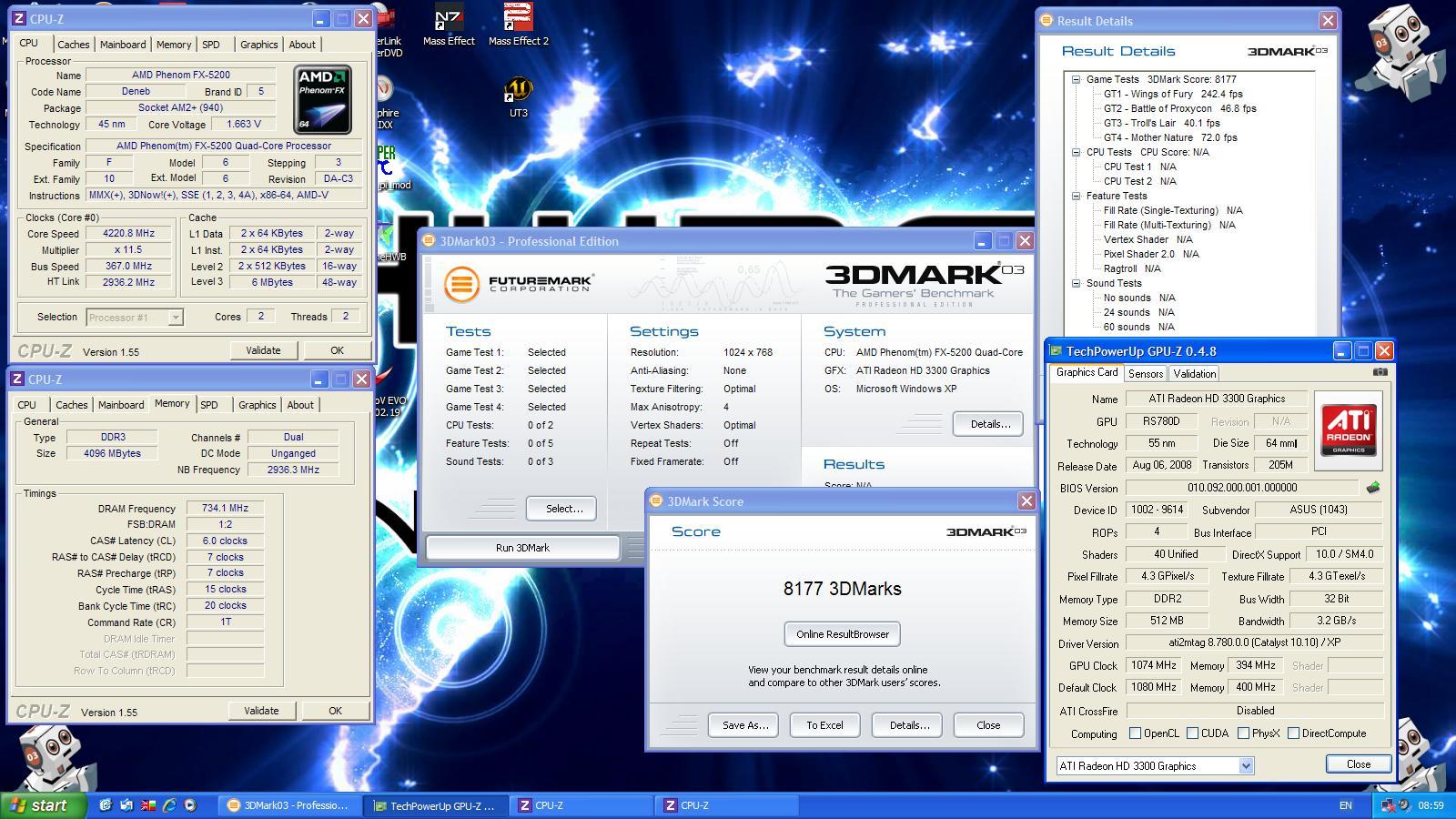The height and width of the screenshot is (819, 1456).
Task: Click the flag icon in quick launch
Action: (147, 805)
